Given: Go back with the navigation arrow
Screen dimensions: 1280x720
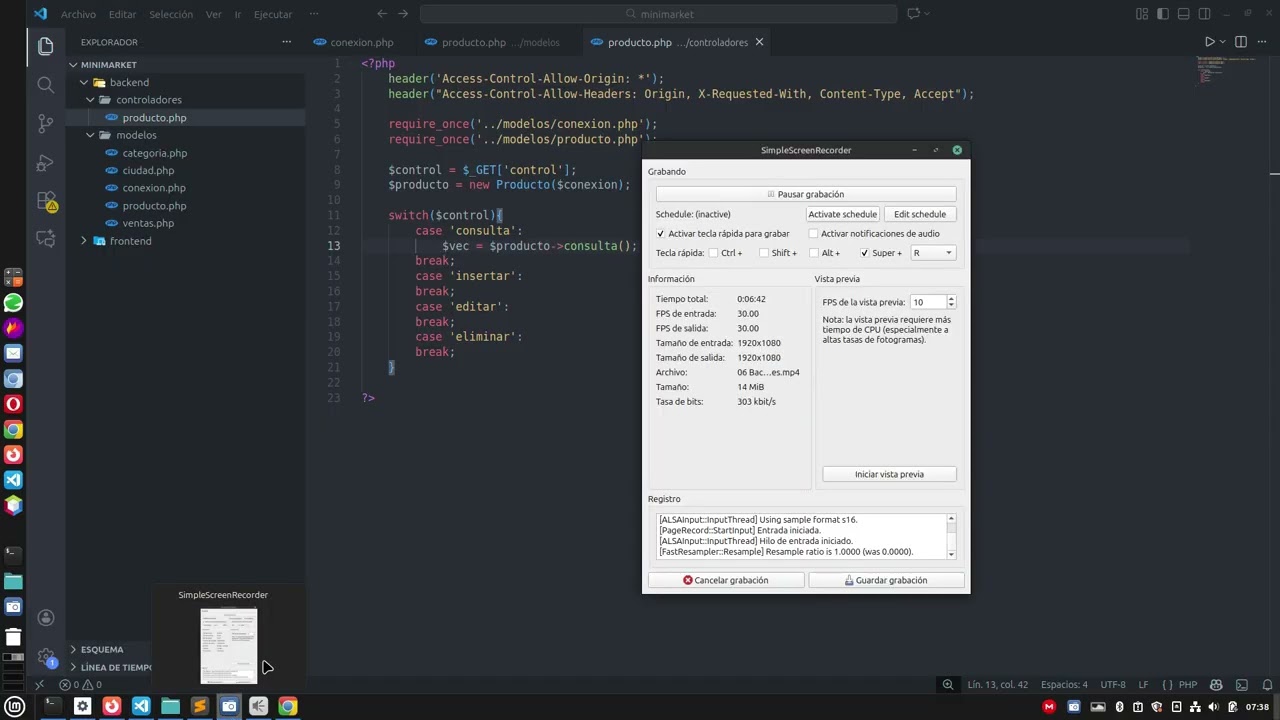Looking at the screenshot, I should click(x=382, y=14).
